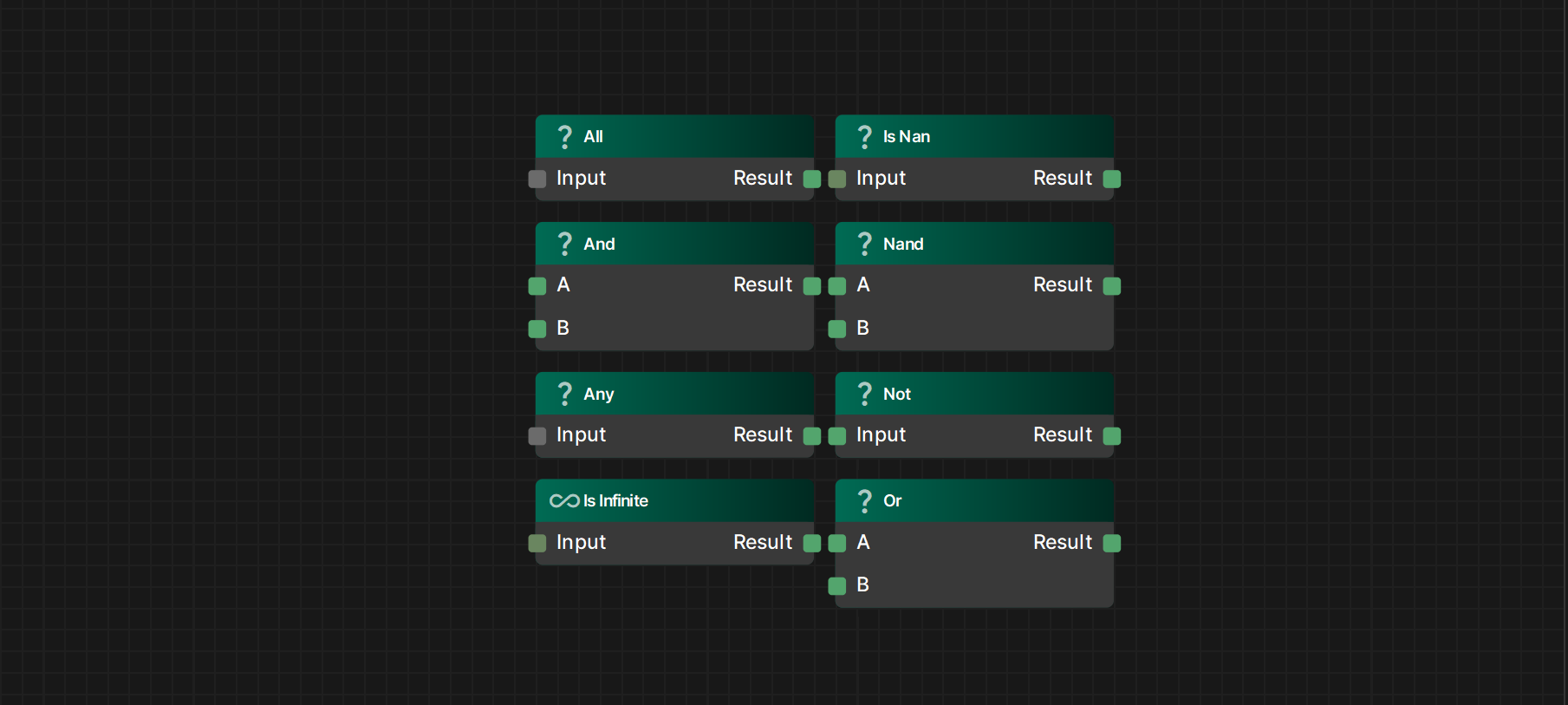The image size is (1568, 705).
Task: Select the Is Infinite node title bar
Action: (711, 501)
